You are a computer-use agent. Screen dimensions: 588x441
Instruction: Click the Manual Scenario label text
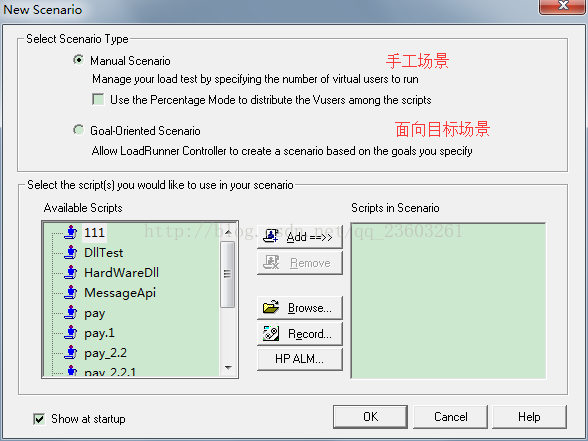coord(130,61)
